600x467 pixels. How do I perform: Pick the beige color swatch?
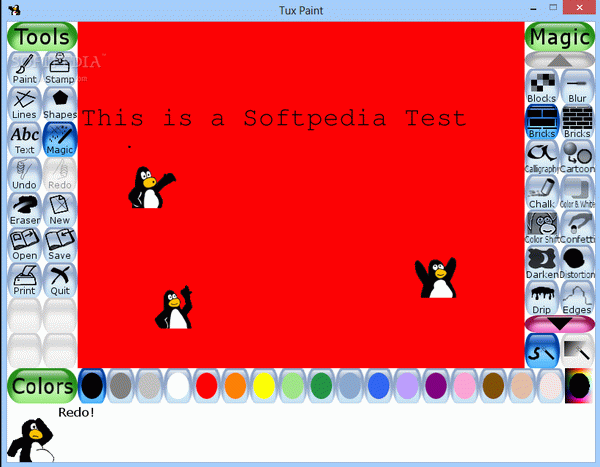coord(550,386)
